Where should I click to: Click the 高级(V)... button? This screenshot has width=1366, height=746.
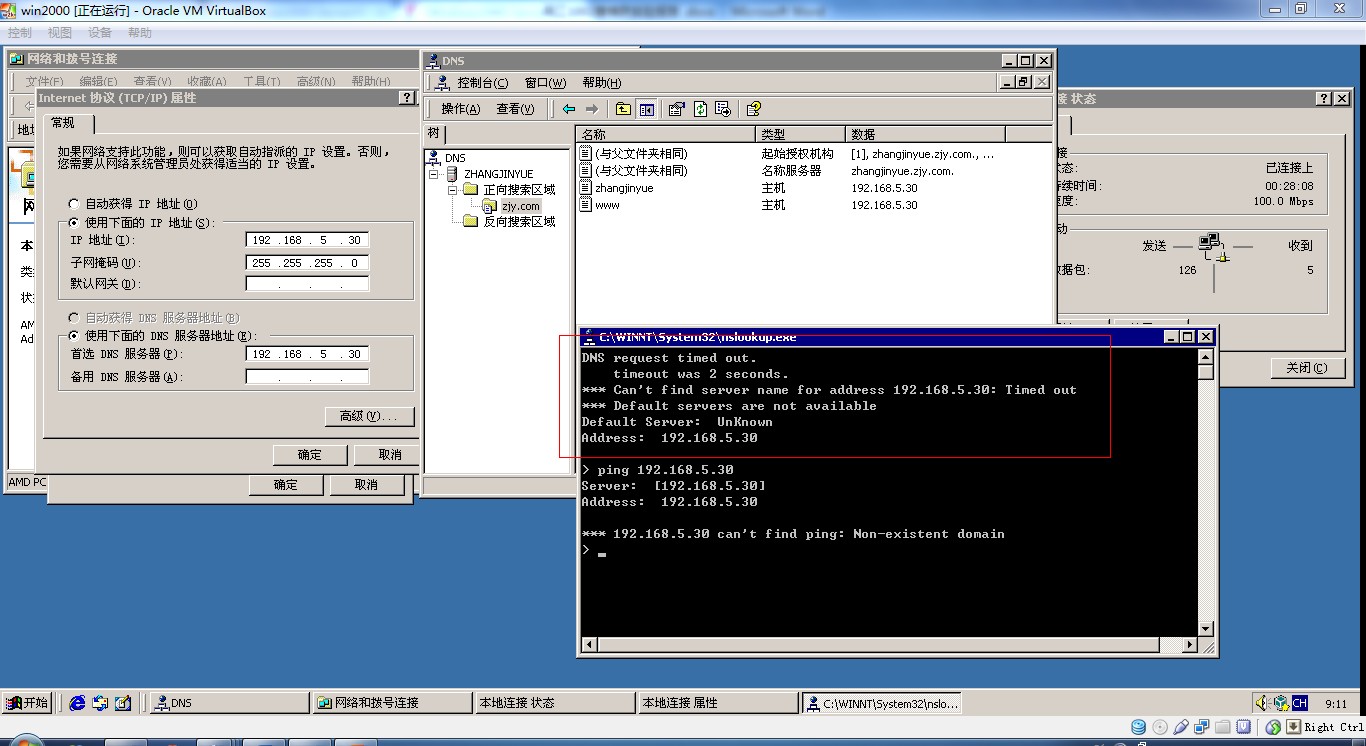tap(369, 416)
